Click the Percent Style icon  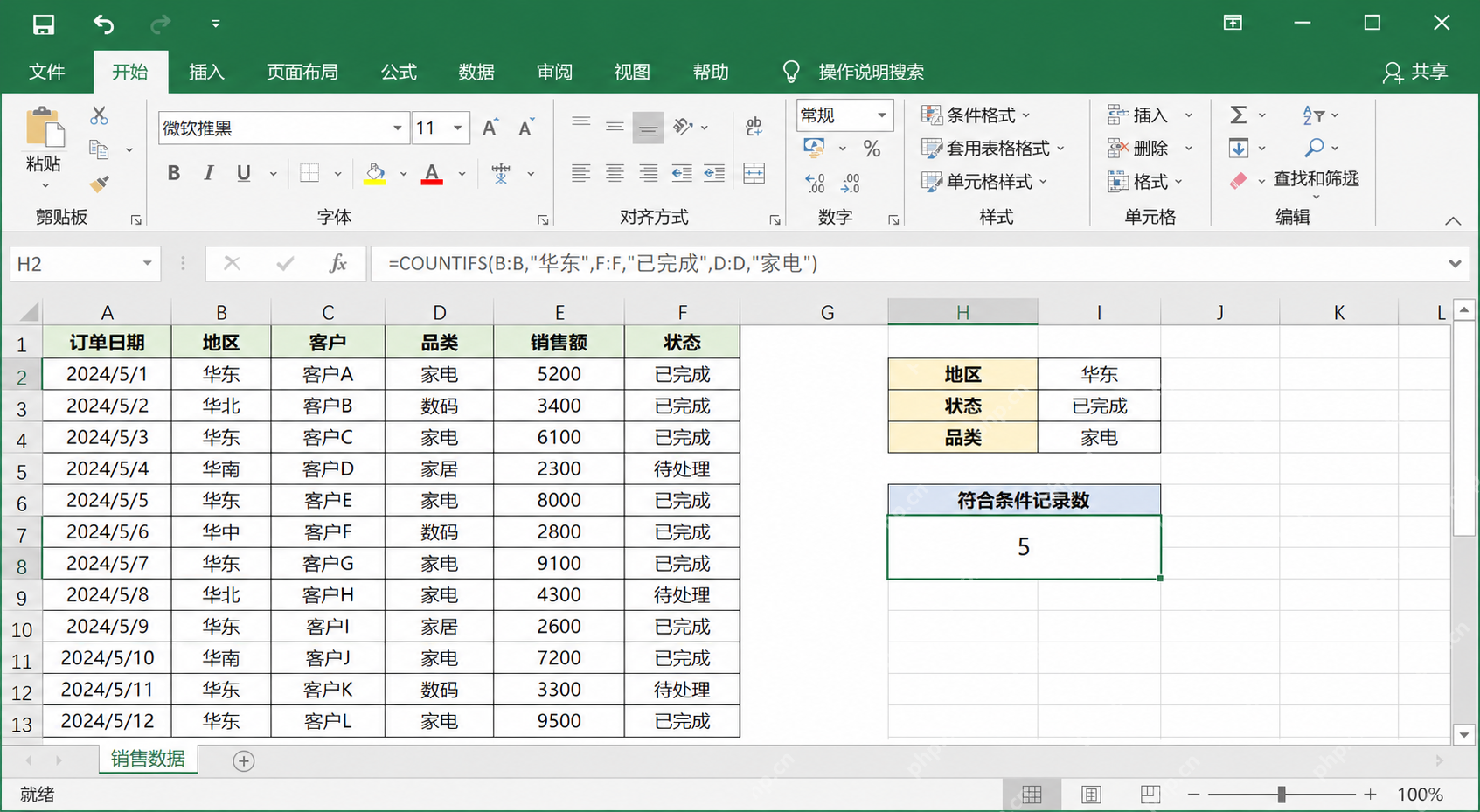pyautogui.click(x=872, y=149)
